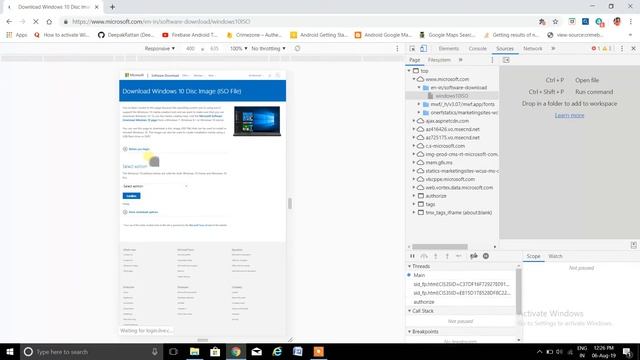The height and width of the screenshot is (360, 640).
Task: Click the viewport width field 400
Action: (190, 49)
